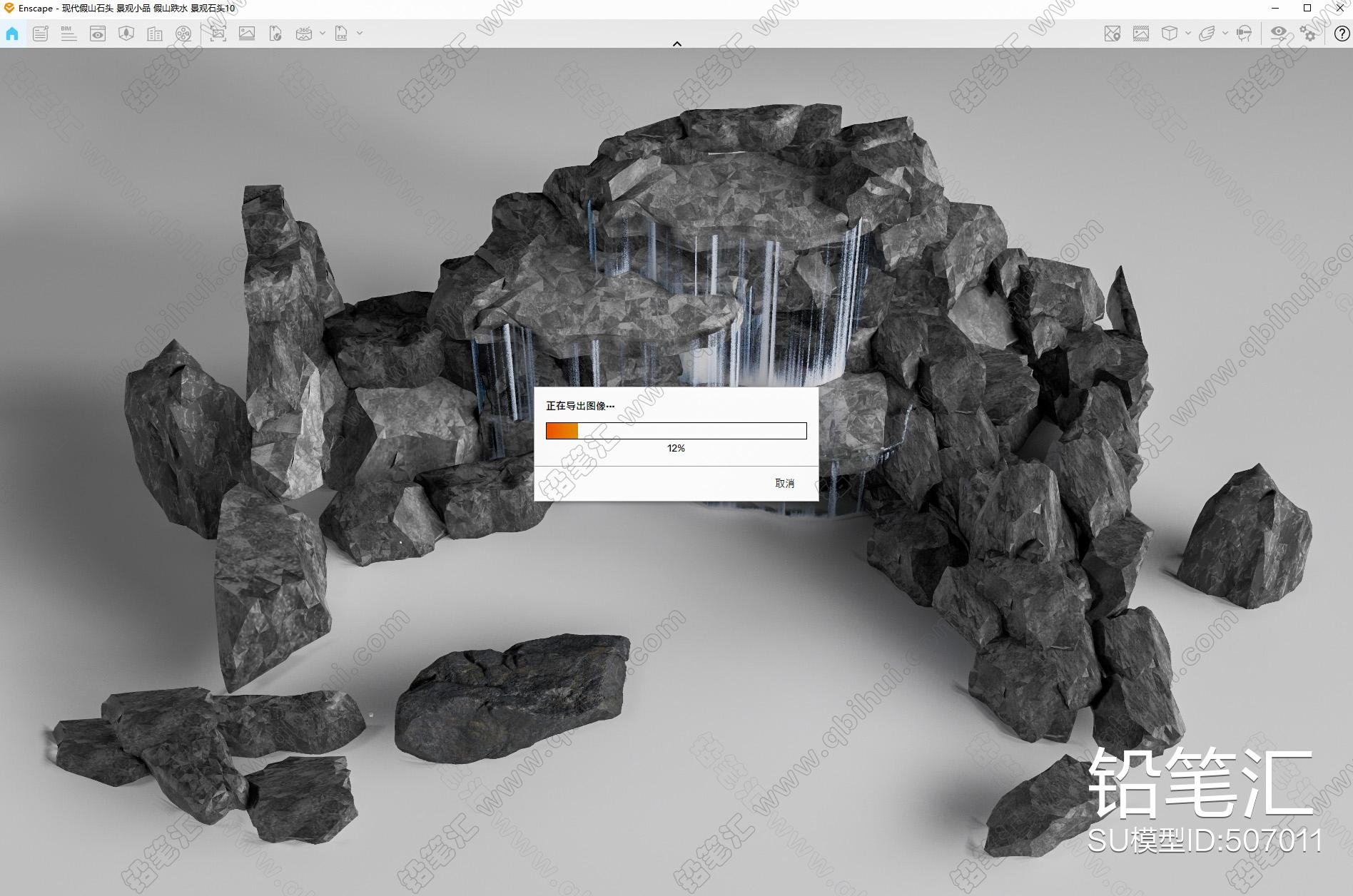Screen dimensions: 1353x896
Task: Toggle the Mini Map icon
Action: coord(1113,34)
